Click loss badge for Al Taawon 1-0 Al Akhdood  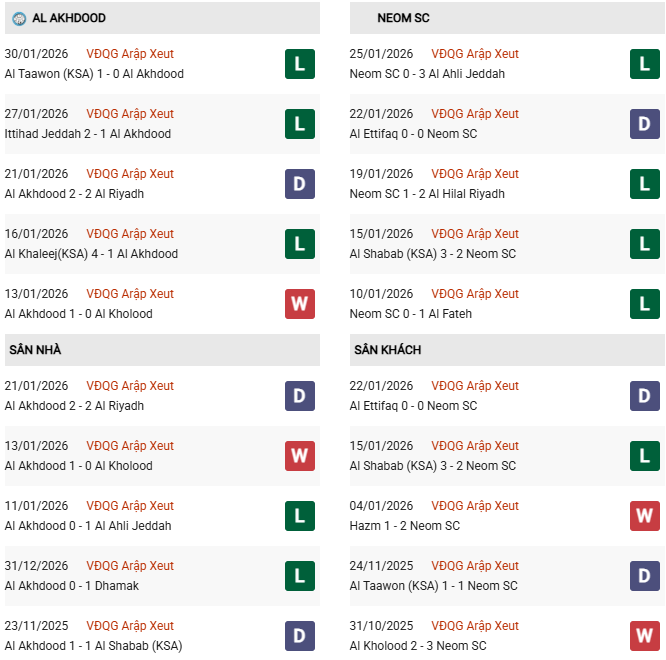tap(299, 64)
